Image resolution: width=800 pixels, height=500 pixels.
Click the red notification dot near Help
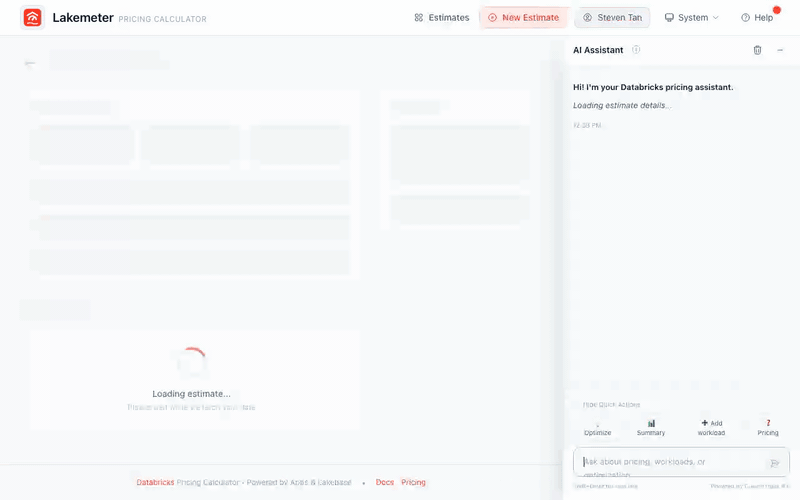point(777,10)
